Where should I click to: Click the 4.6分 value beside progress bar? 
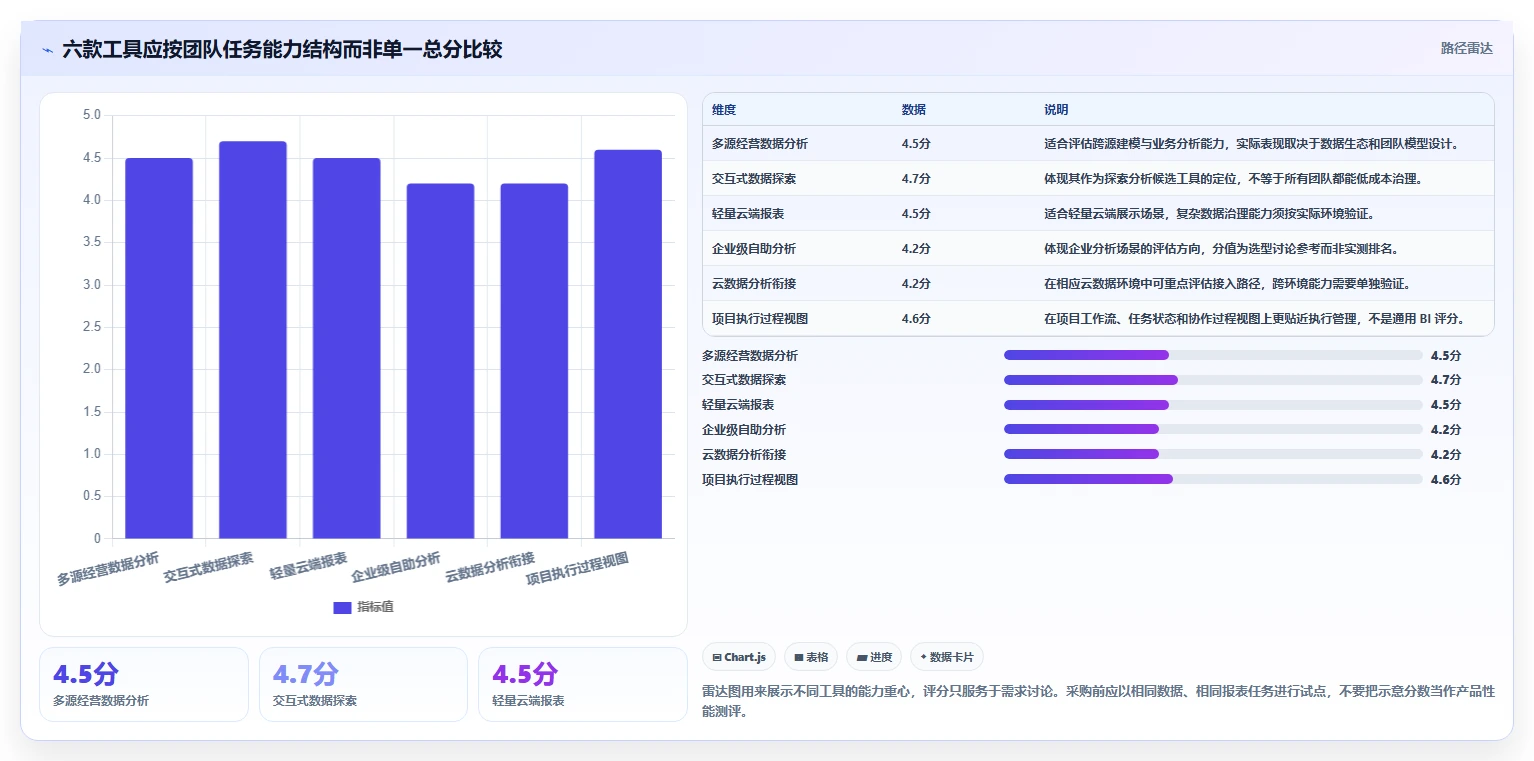tap(1446, 479)
